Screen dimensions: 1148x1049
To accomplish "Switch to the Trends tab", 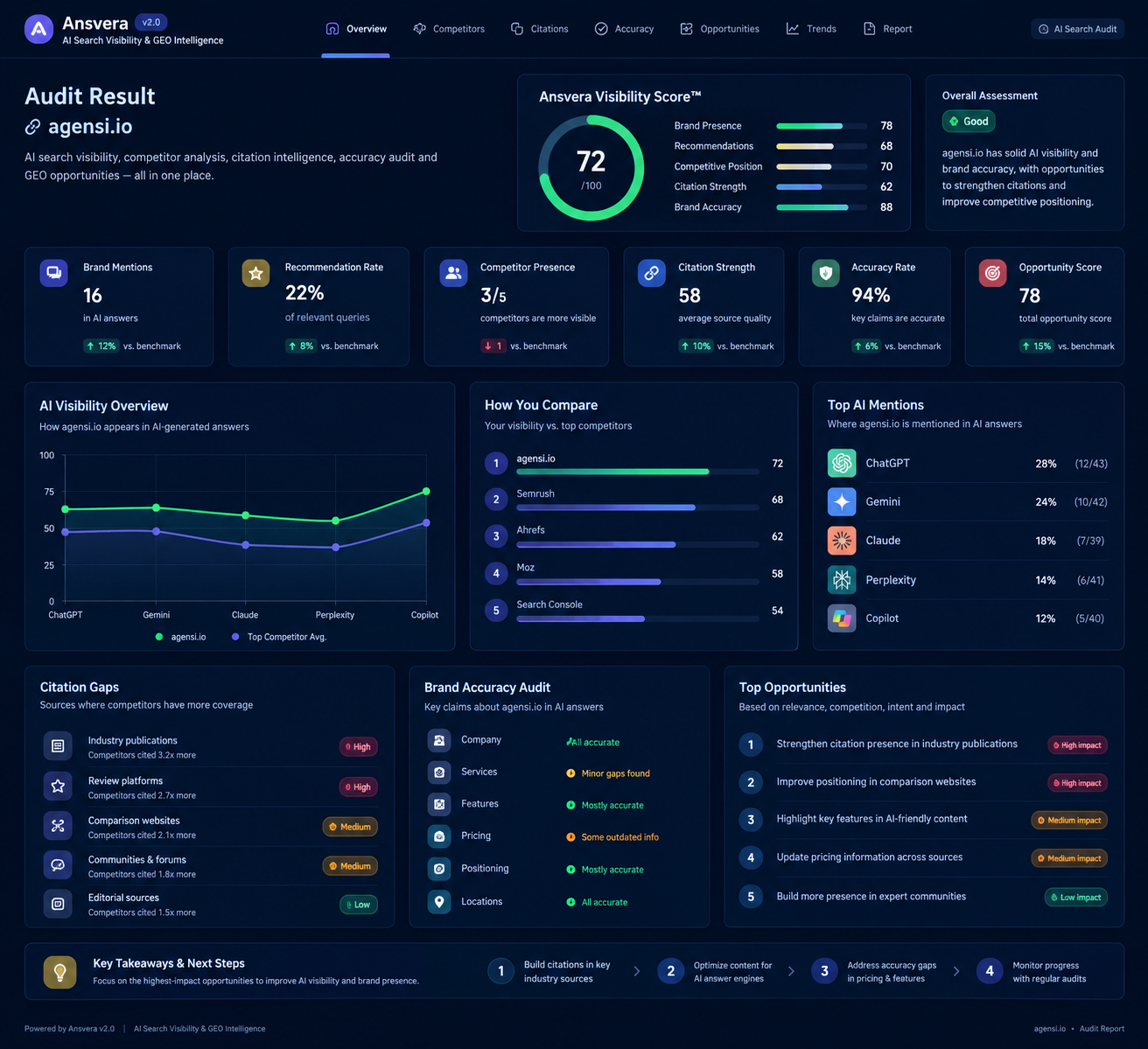I will pyautogui.click(x=811, y=29).
